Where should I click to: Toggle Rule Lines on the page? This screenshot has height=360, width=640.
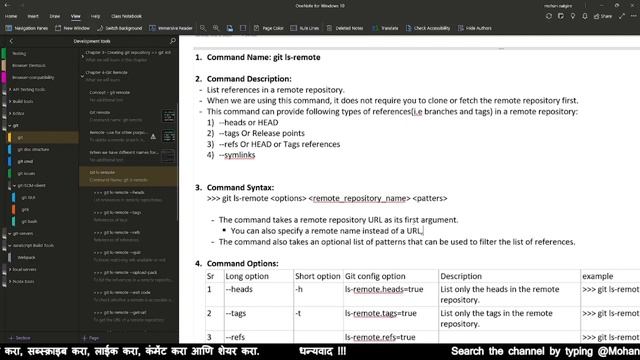[304, 28]
